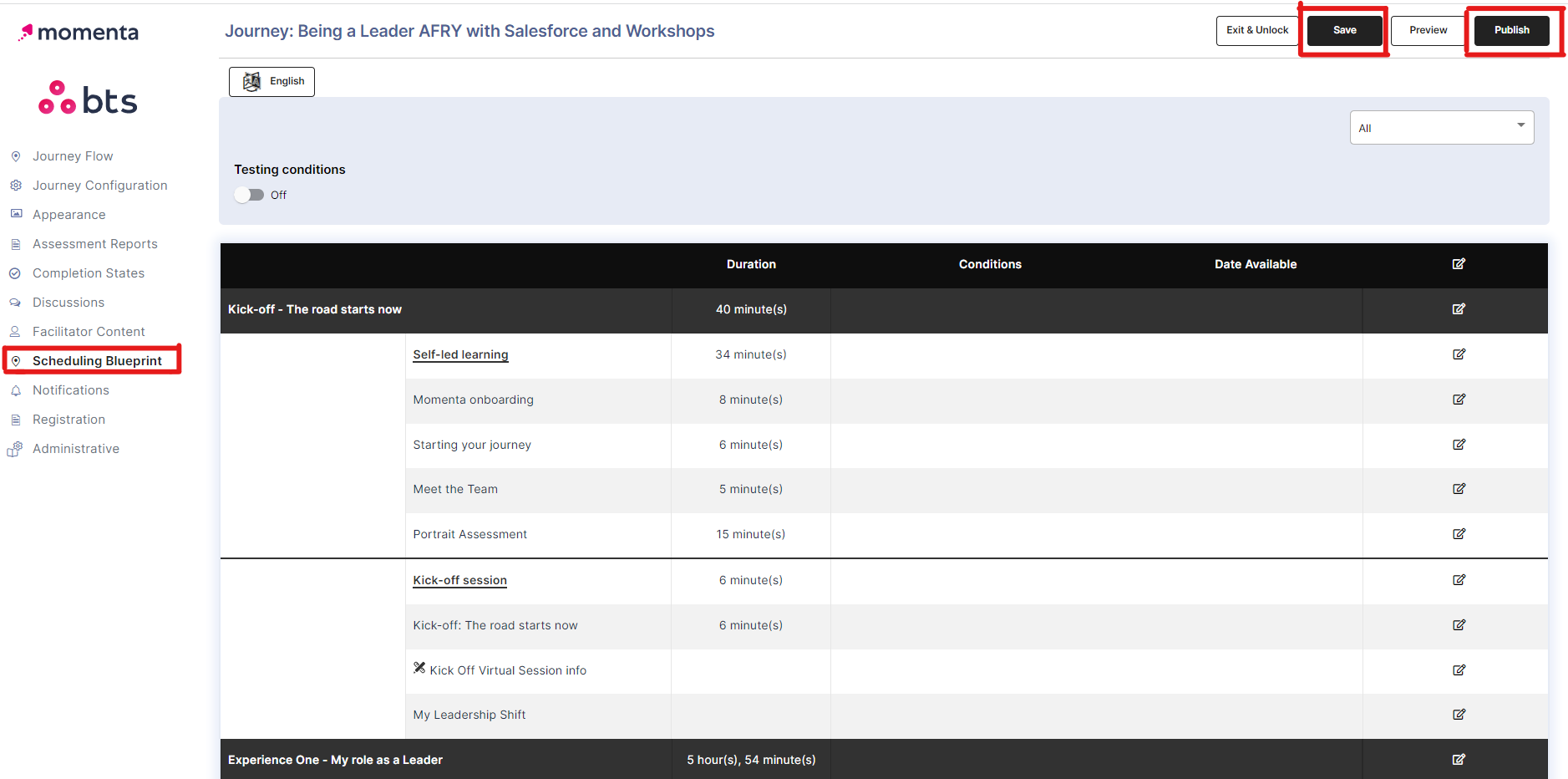1568x779 pixels.
Task: Click Exit & Unlock button
Action: pos(1257,30)
